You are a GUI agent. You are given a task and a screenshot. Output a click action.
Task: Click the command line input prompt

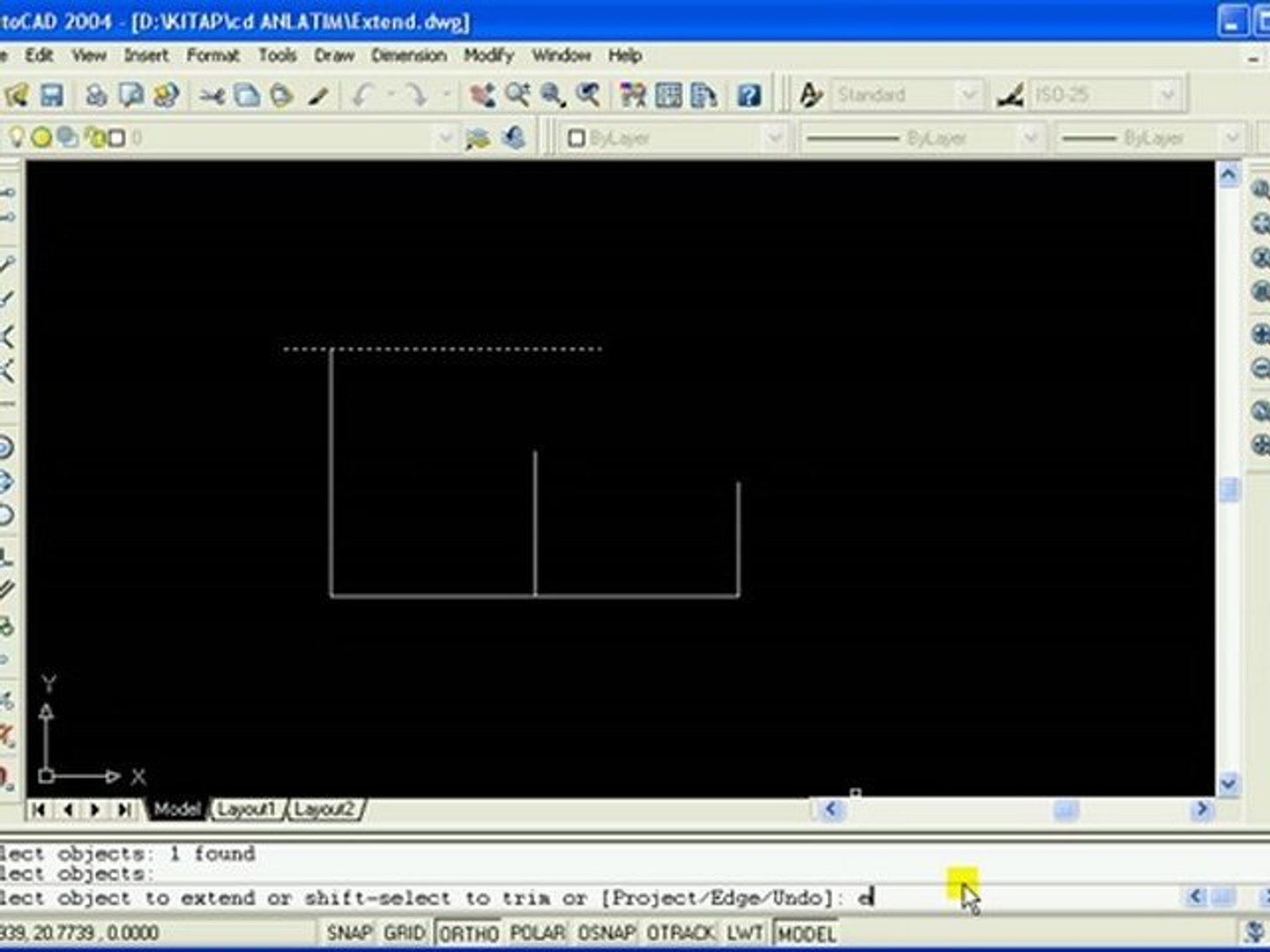(591, 897)
